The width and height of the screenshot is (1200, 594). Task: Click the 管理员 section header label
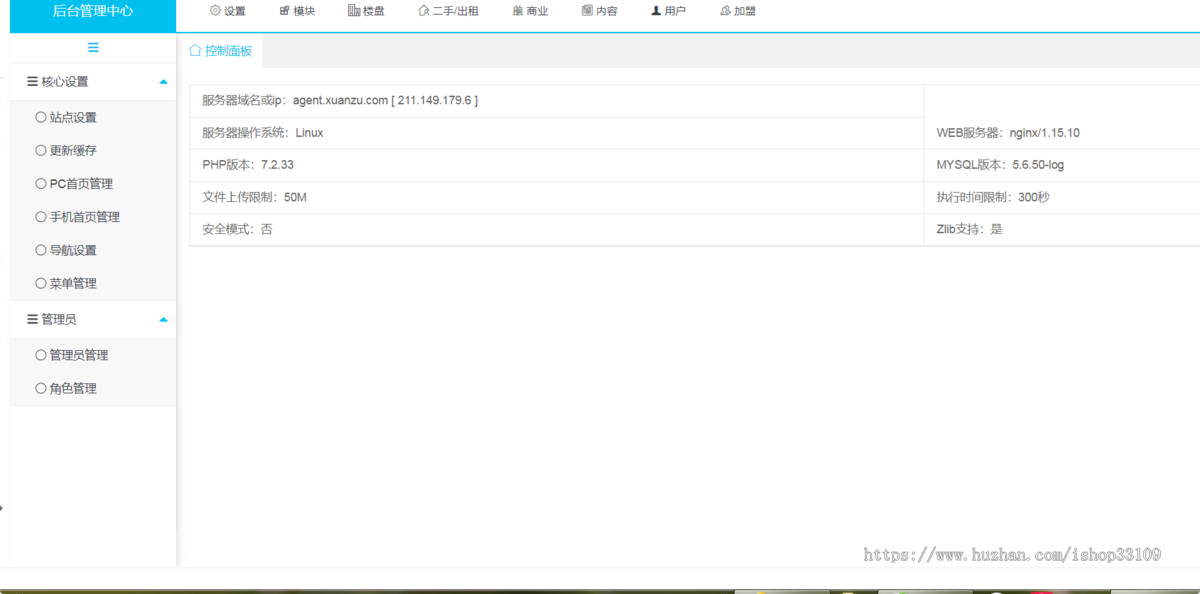[58, 319]
